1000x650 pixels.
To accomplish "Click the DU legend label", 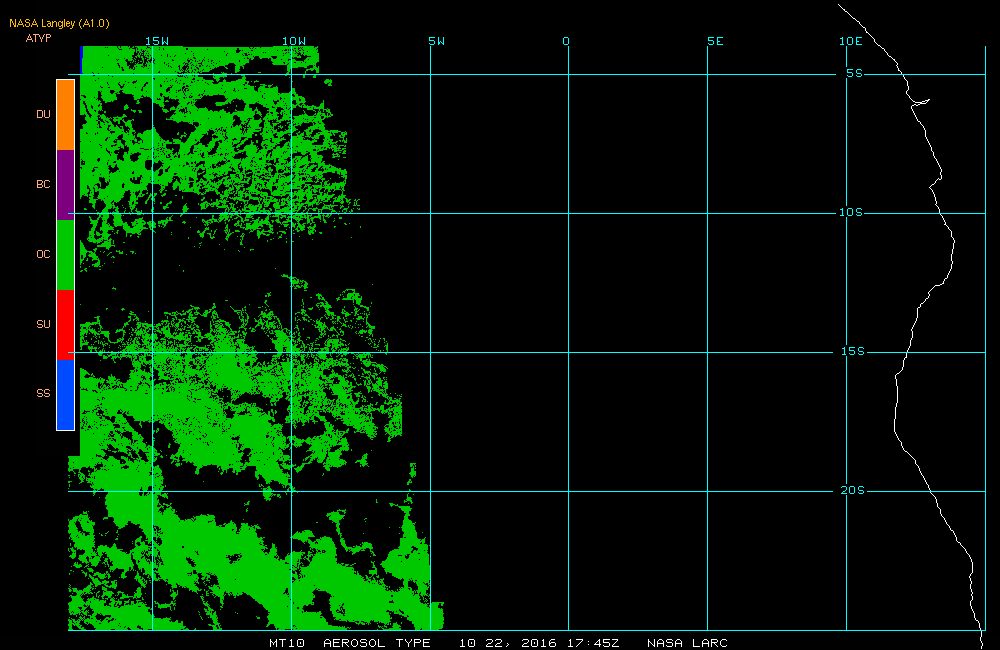I will pyautogui.click(x=43, y=114).
